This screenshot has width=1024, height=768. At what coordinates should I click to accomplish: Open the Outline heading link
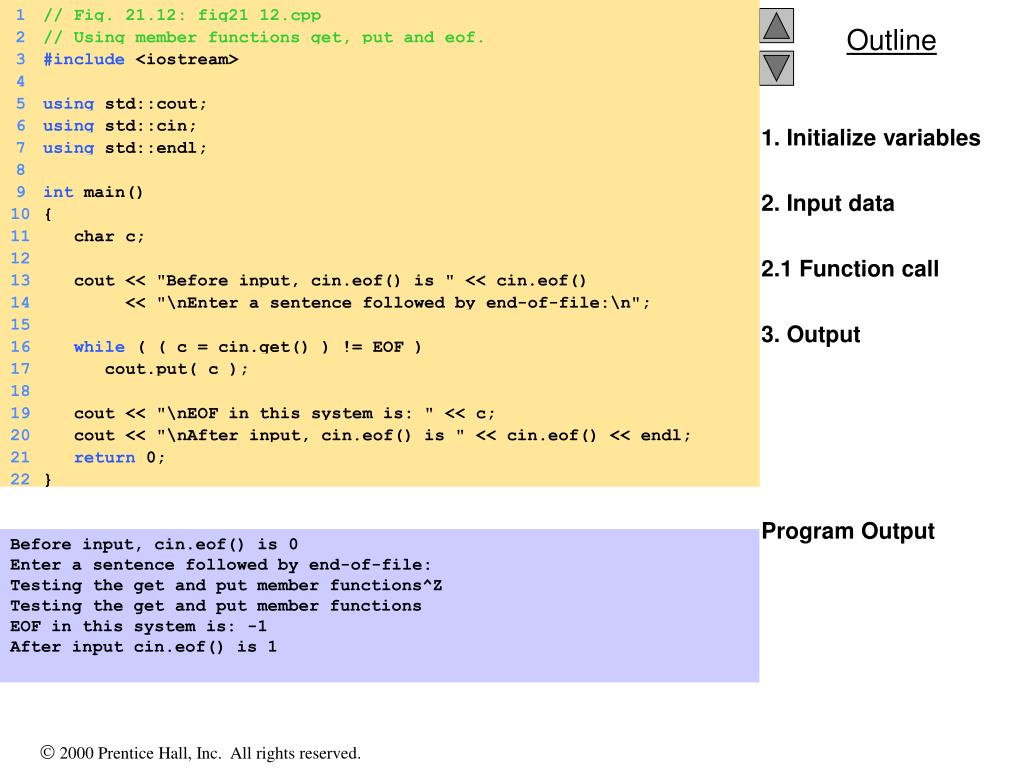pyautogui.click(x=891, y=40)
